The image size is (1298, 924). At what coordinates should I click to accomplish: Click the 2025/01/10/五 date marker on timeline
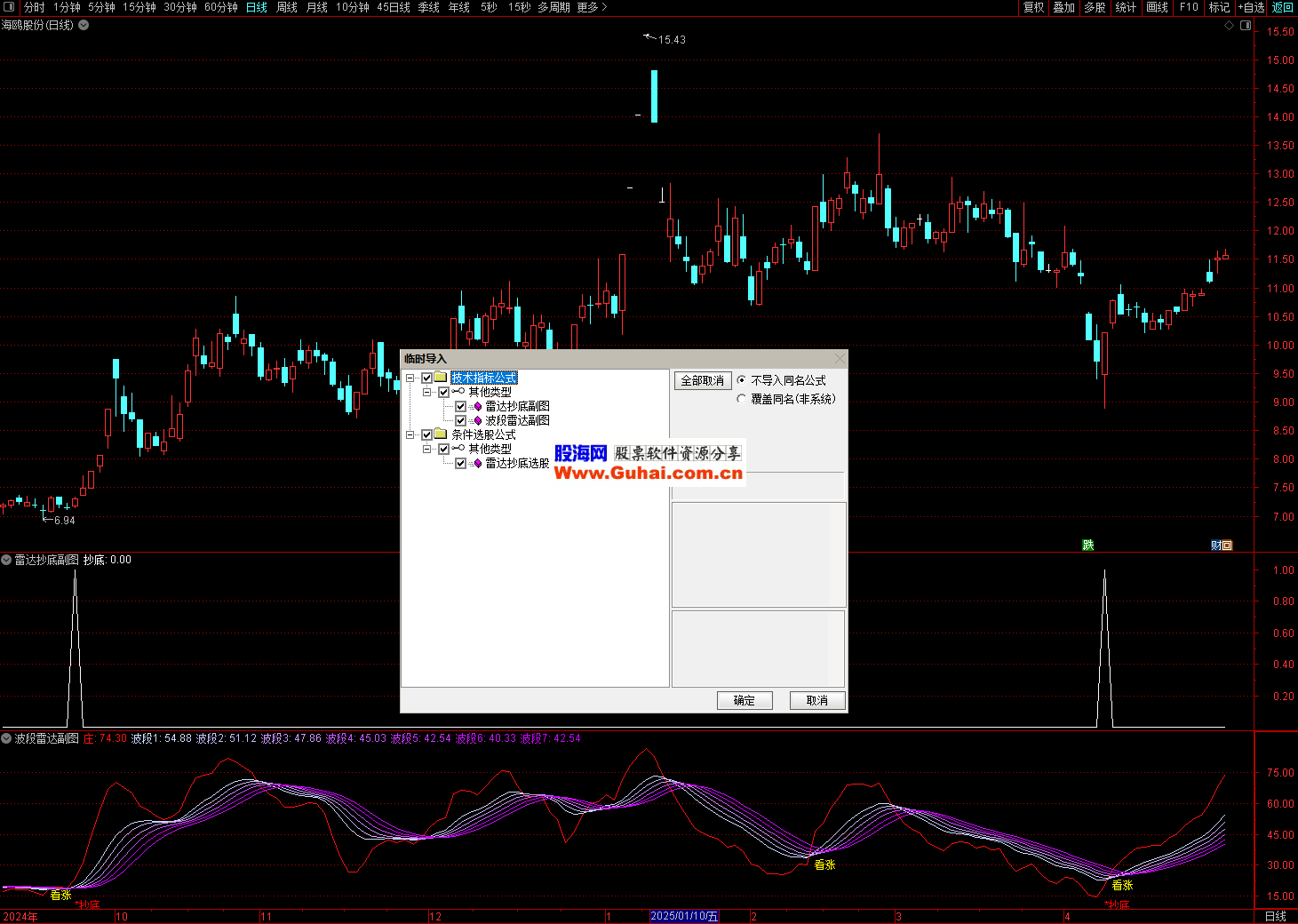684,916
